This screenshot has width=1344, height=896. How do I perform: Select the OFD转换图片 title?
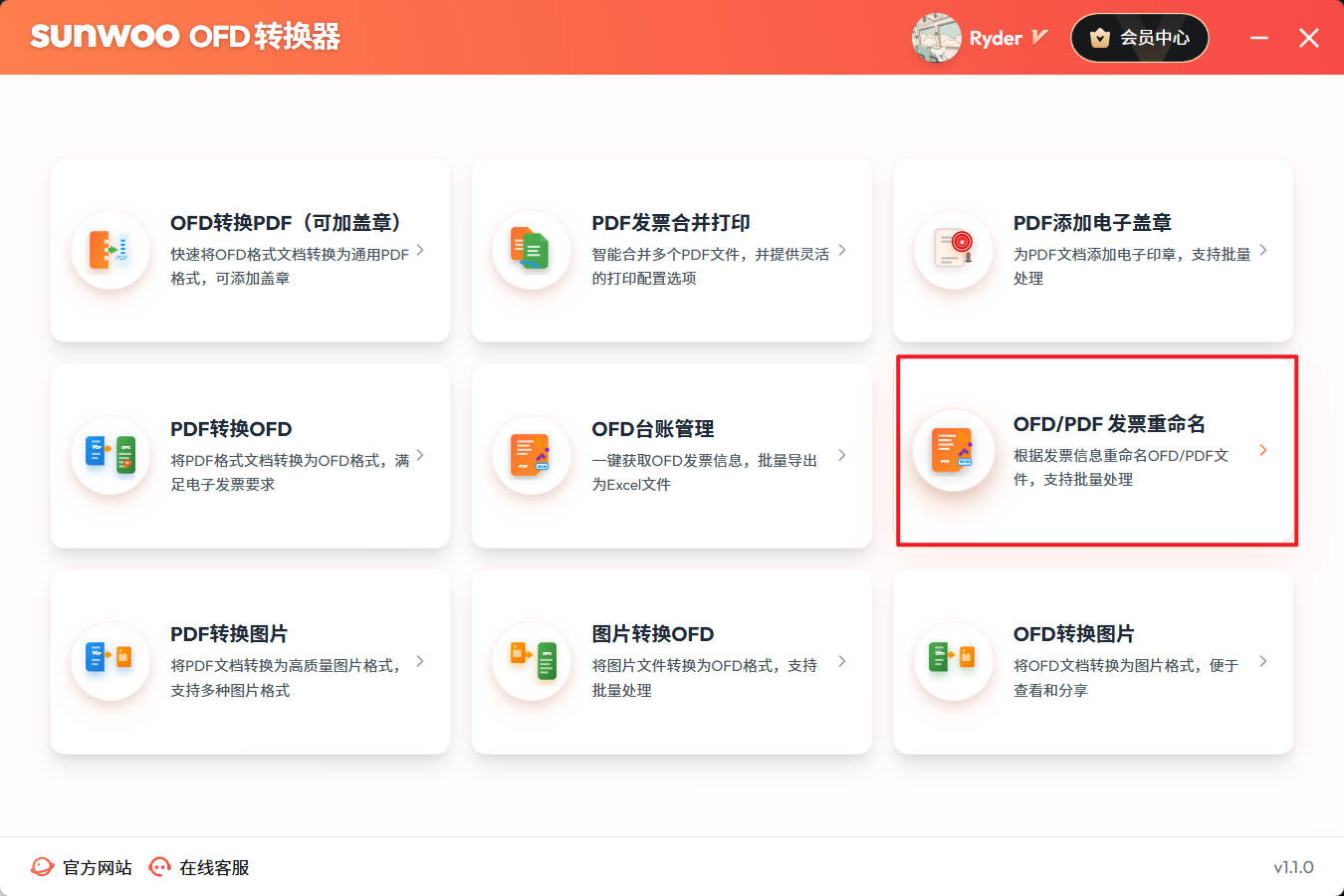pos(1073,634)
